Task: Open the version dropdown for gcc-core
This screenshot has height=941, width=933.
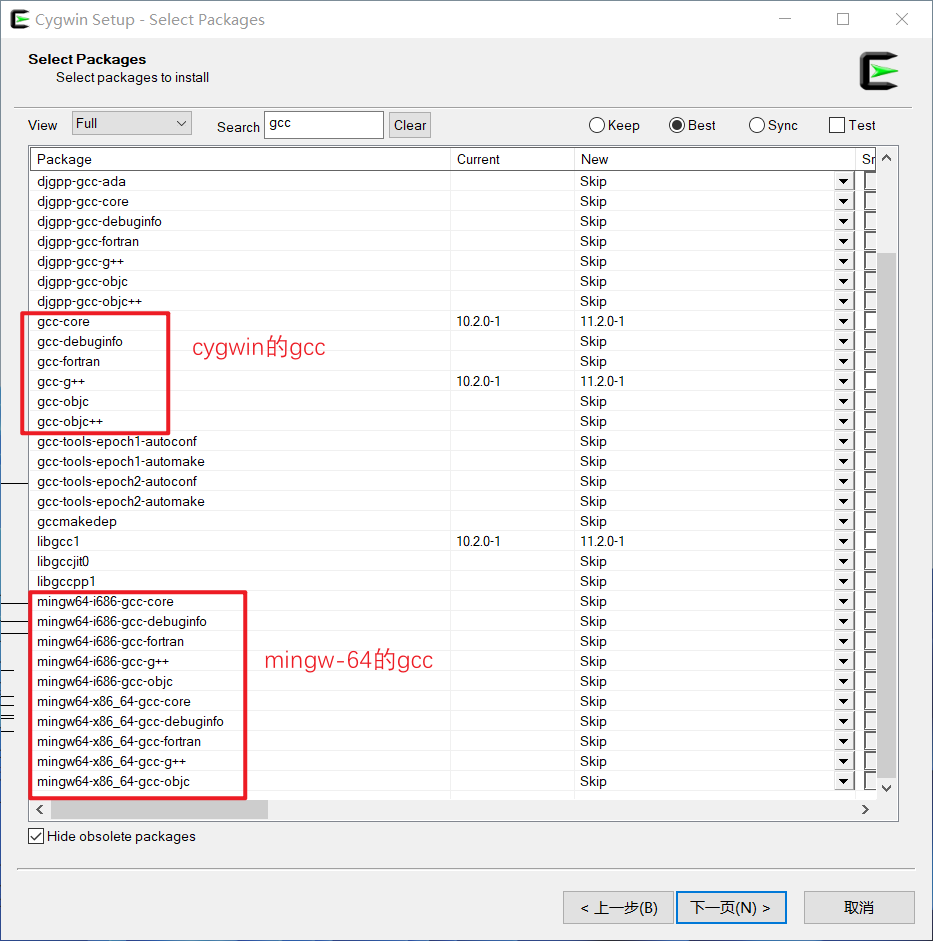Action: coord(843,321)
